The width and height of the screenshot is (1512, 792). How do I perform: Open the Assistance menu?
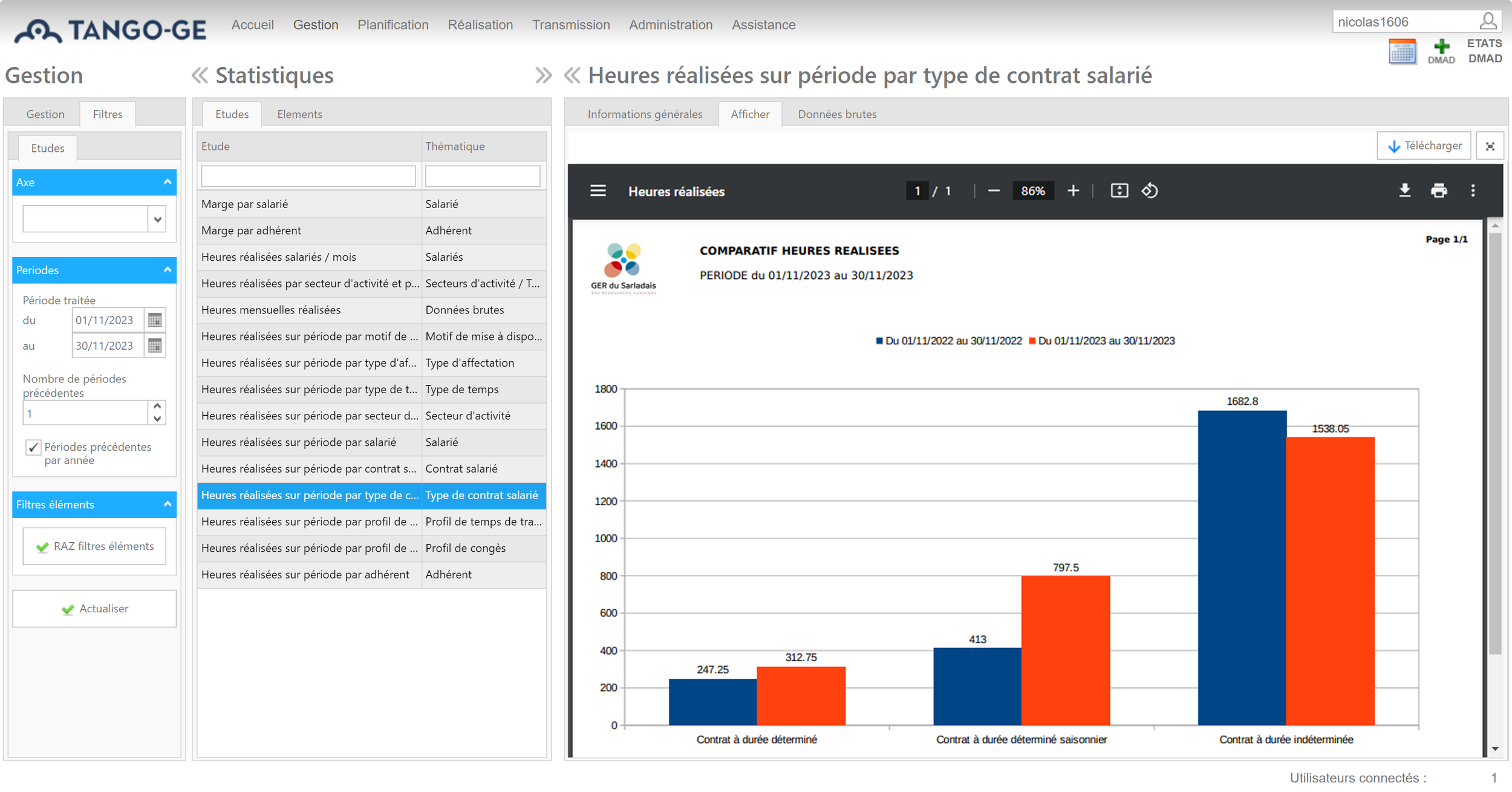pyautogui.click(x=763, y=25)
